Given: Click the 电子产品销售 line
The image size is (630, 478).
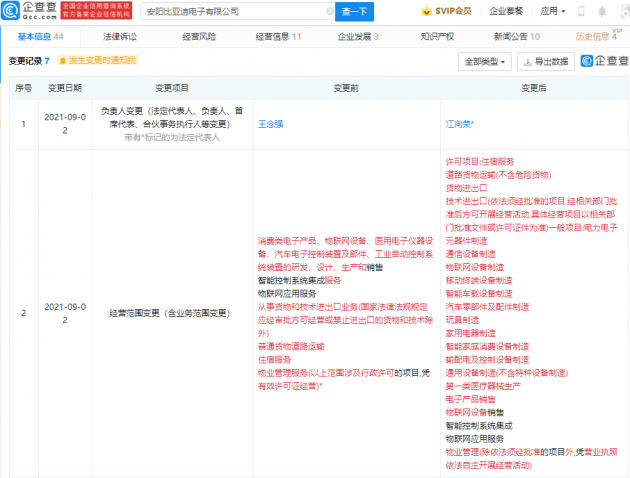Looking at the screenshot, I should [470, 399].
